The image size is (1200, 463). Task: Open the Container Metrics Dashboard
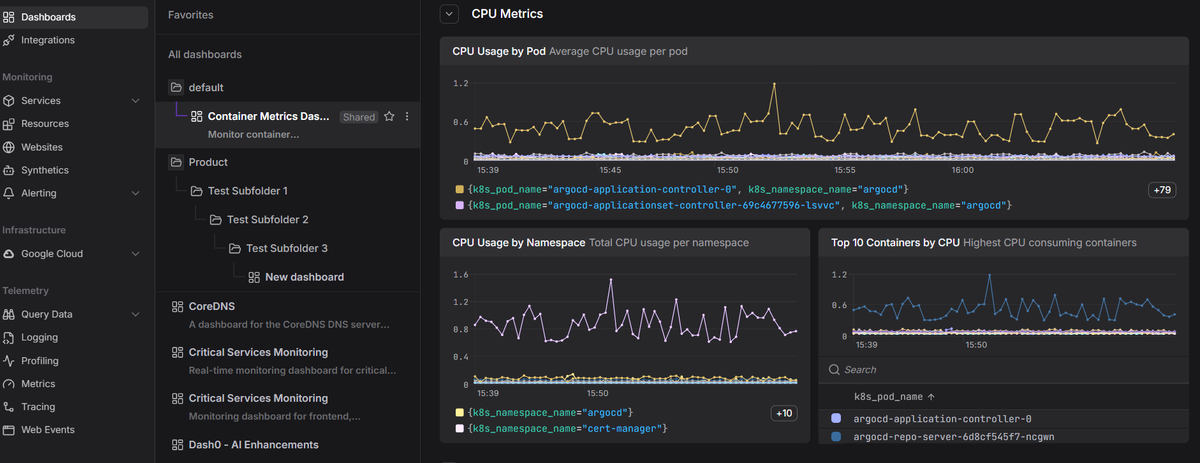pyautogui.click(x=268, y=117)
